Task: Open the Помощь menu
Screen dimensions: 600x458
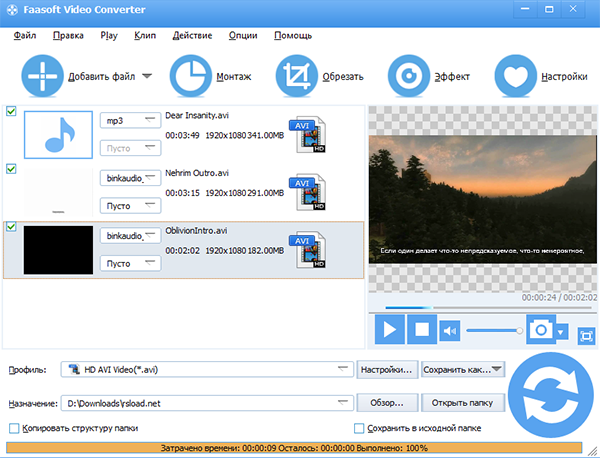Action: (x=293, y=35)
